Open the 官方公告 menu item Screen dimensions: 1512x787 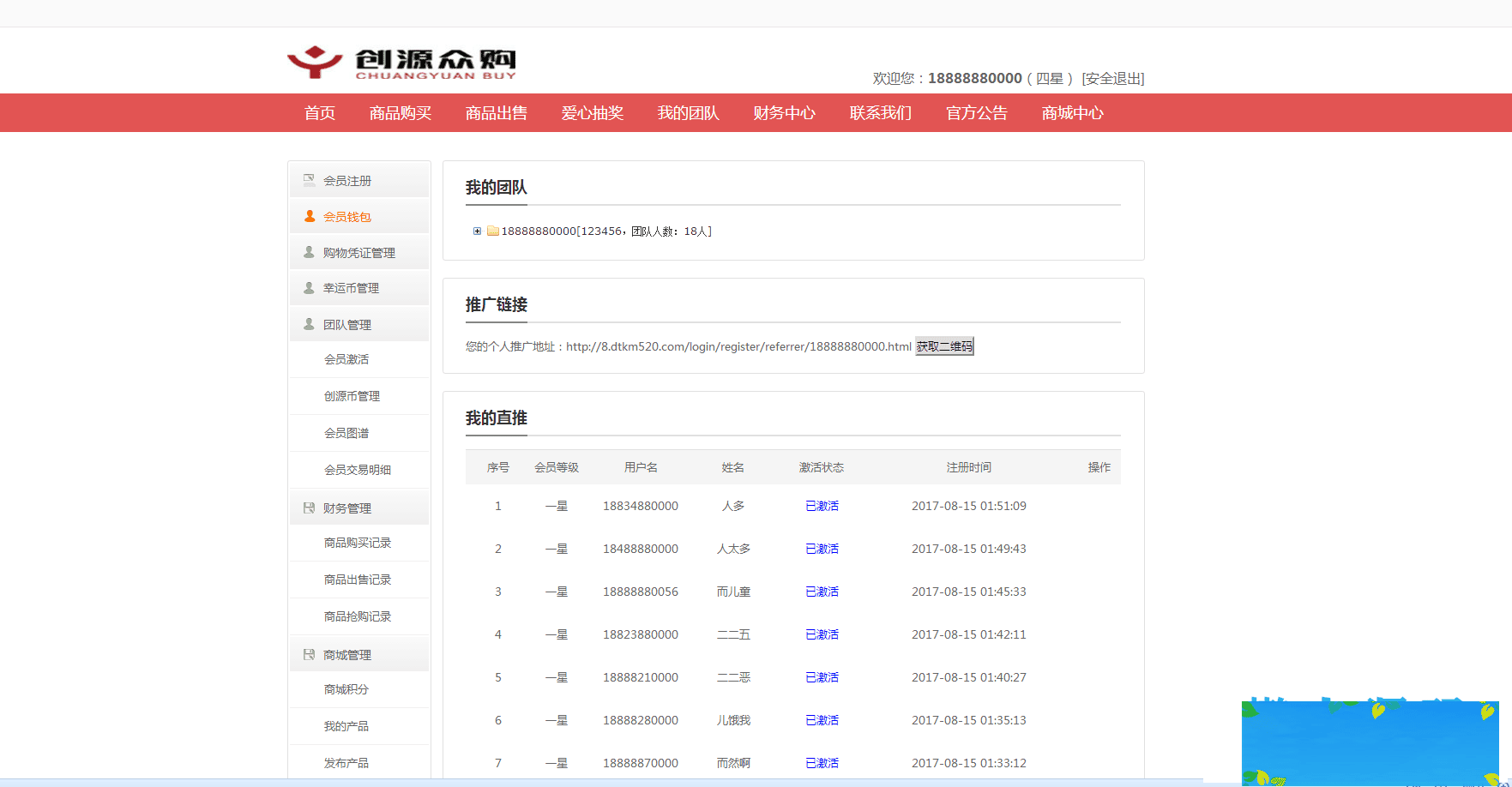(x=975, y=112)
